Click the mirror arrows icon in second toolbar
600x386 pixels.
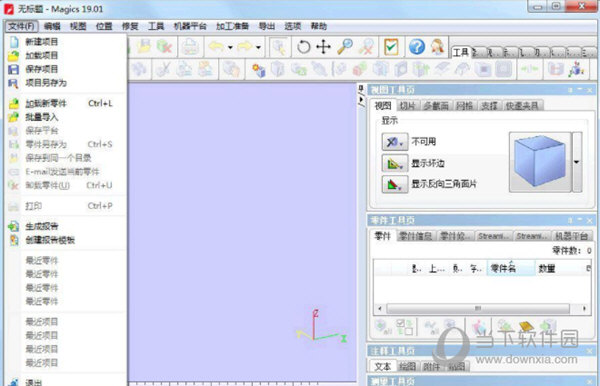pyautogui.click(x=530, y=70)
